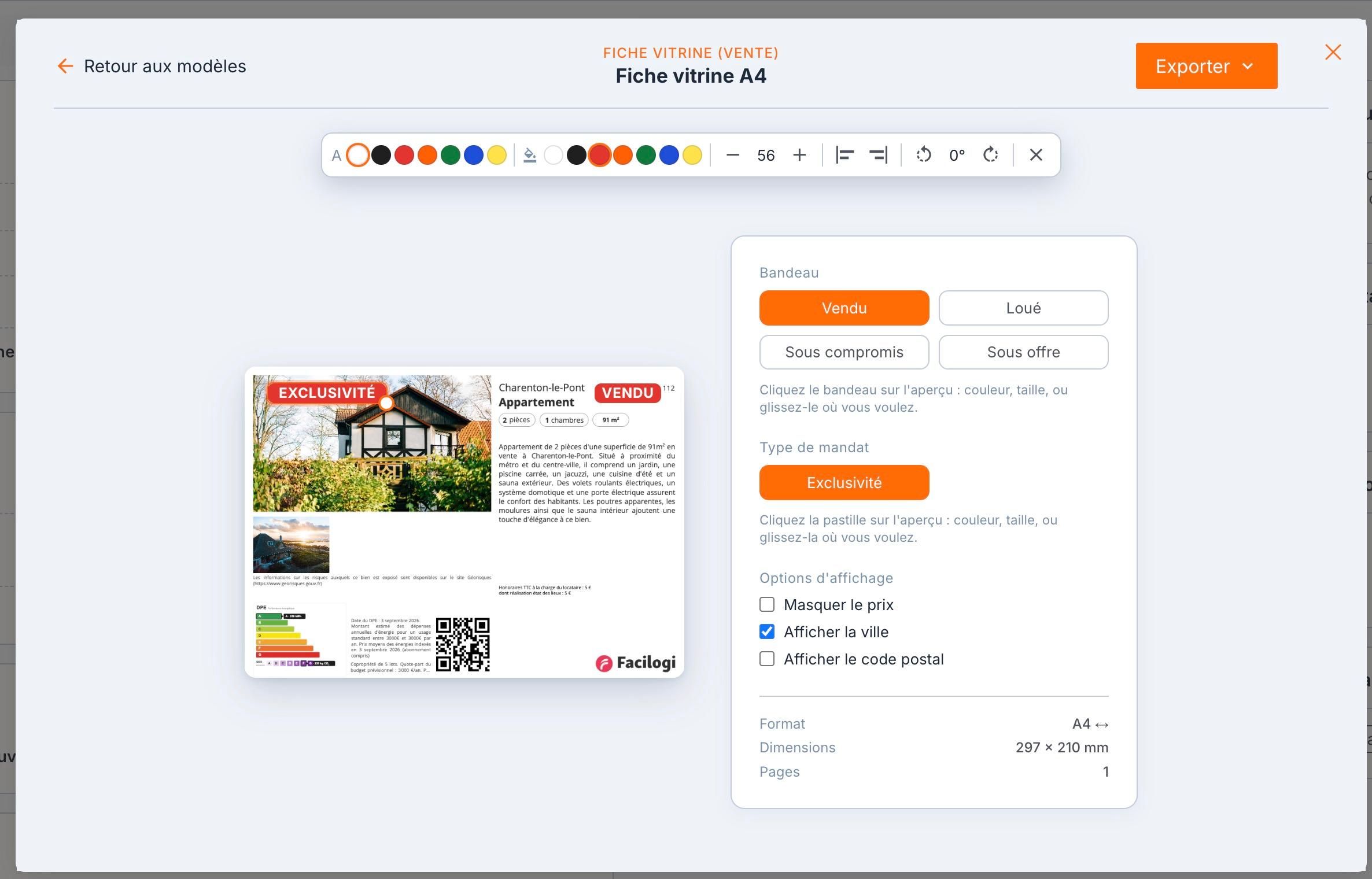Click the QR code in the preview
Viewport: 1372px width, 879px height.
(463, 644)
